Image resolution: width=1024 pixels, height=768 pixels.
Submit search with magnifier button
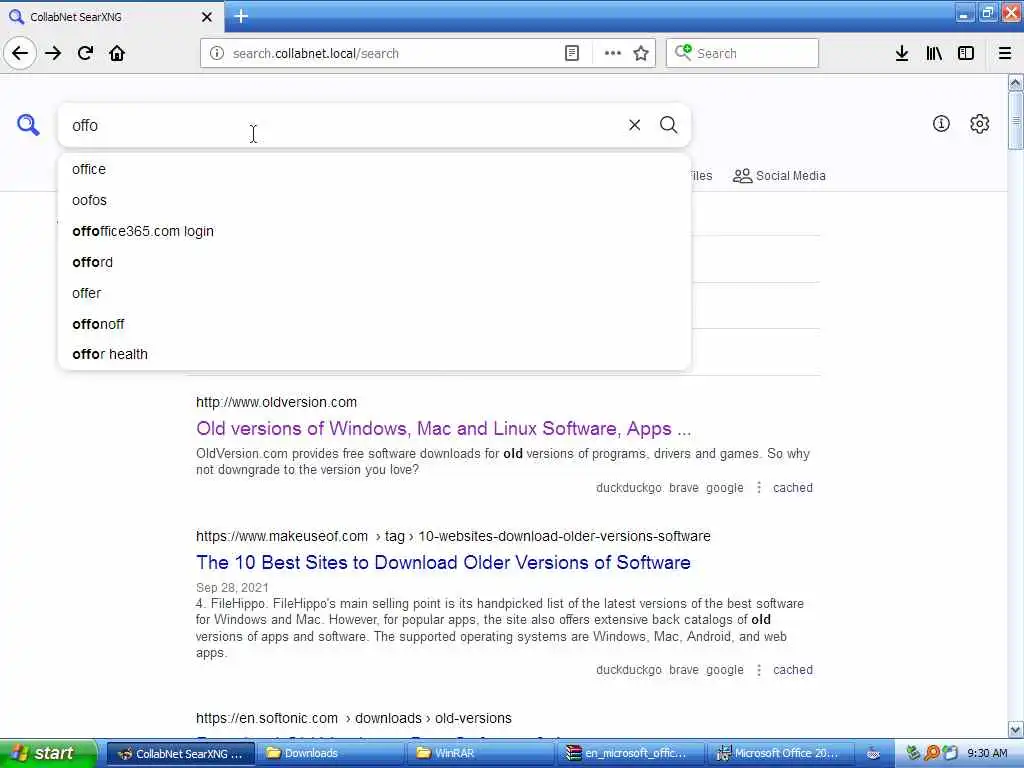(x=668, y=124)
